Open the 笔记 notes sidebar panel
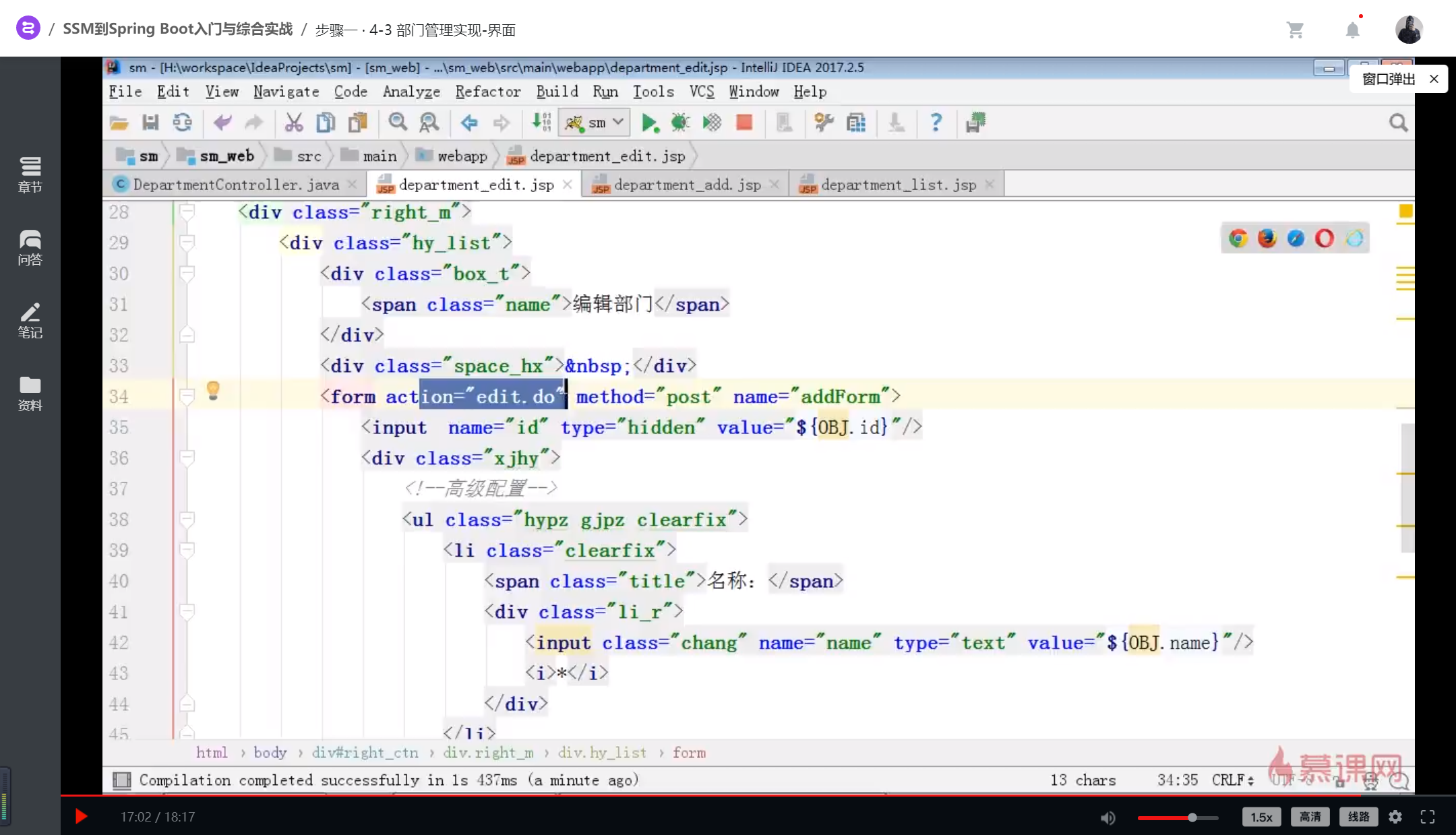 pyautogui.click(x=30, y=321)
